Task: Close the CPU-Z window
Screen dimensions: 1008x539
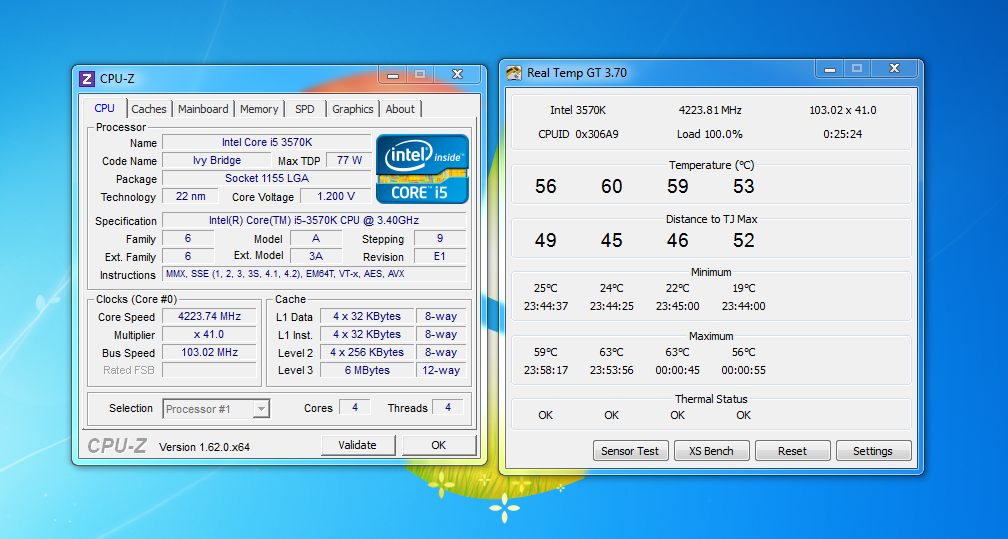Action: point(457,75)
